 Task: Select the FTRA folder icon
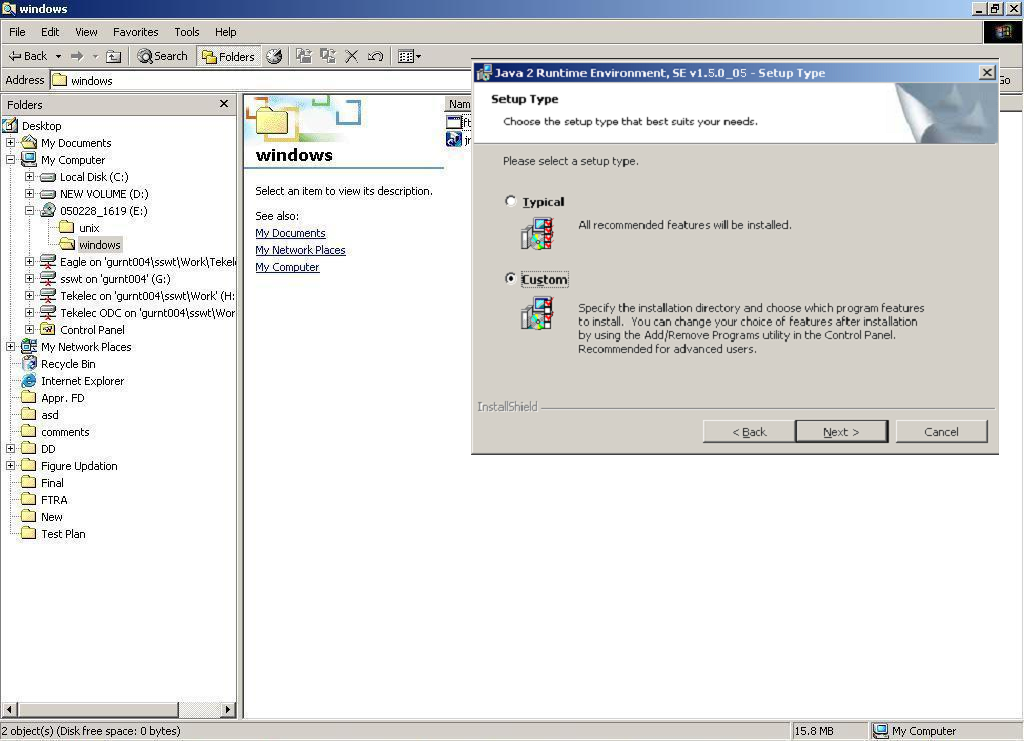(29, 499)
